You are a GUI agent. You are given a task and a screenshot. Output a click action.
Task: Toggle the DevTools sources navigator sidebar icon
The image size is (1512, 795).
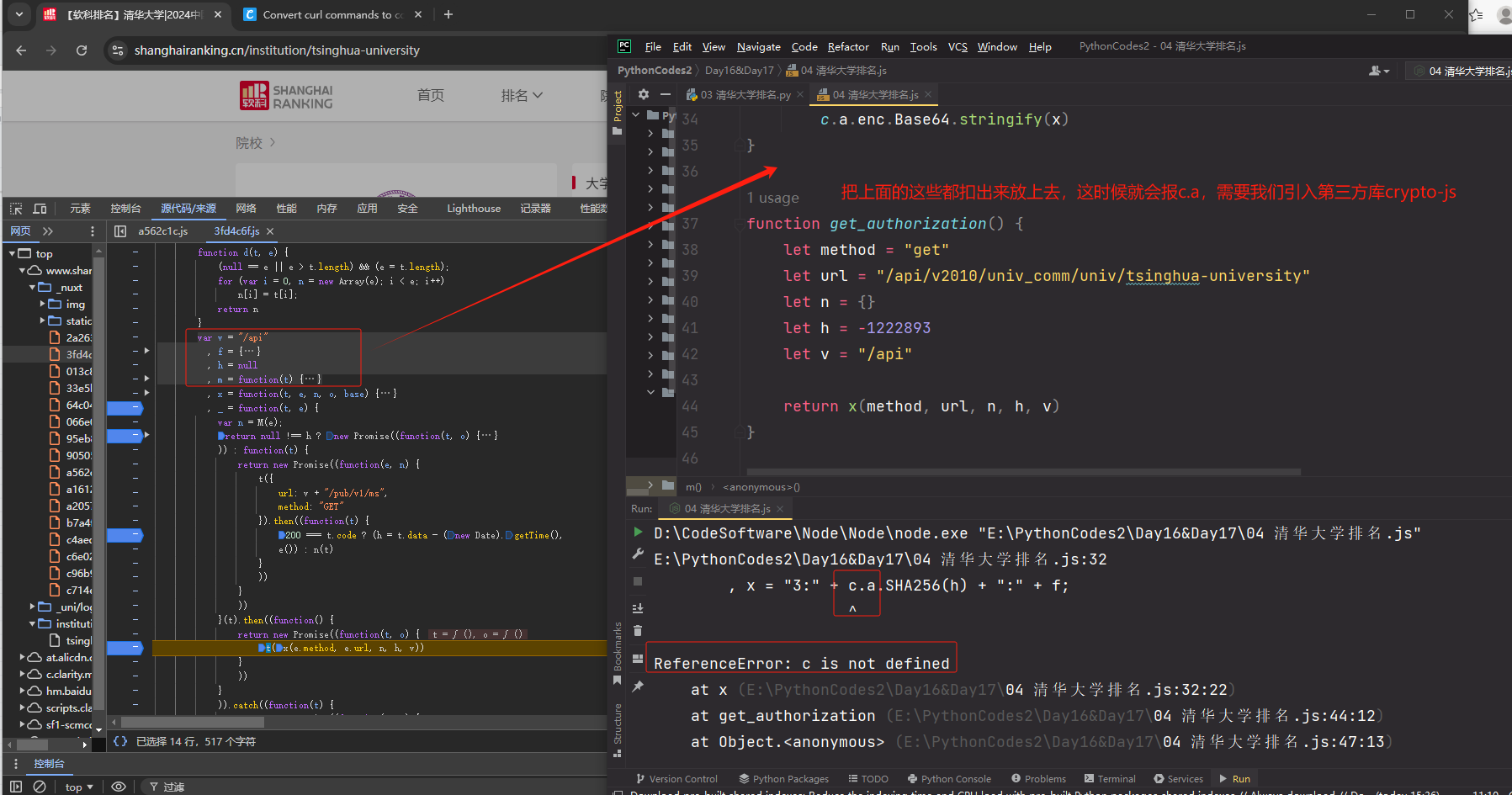[x=120, y=231]
